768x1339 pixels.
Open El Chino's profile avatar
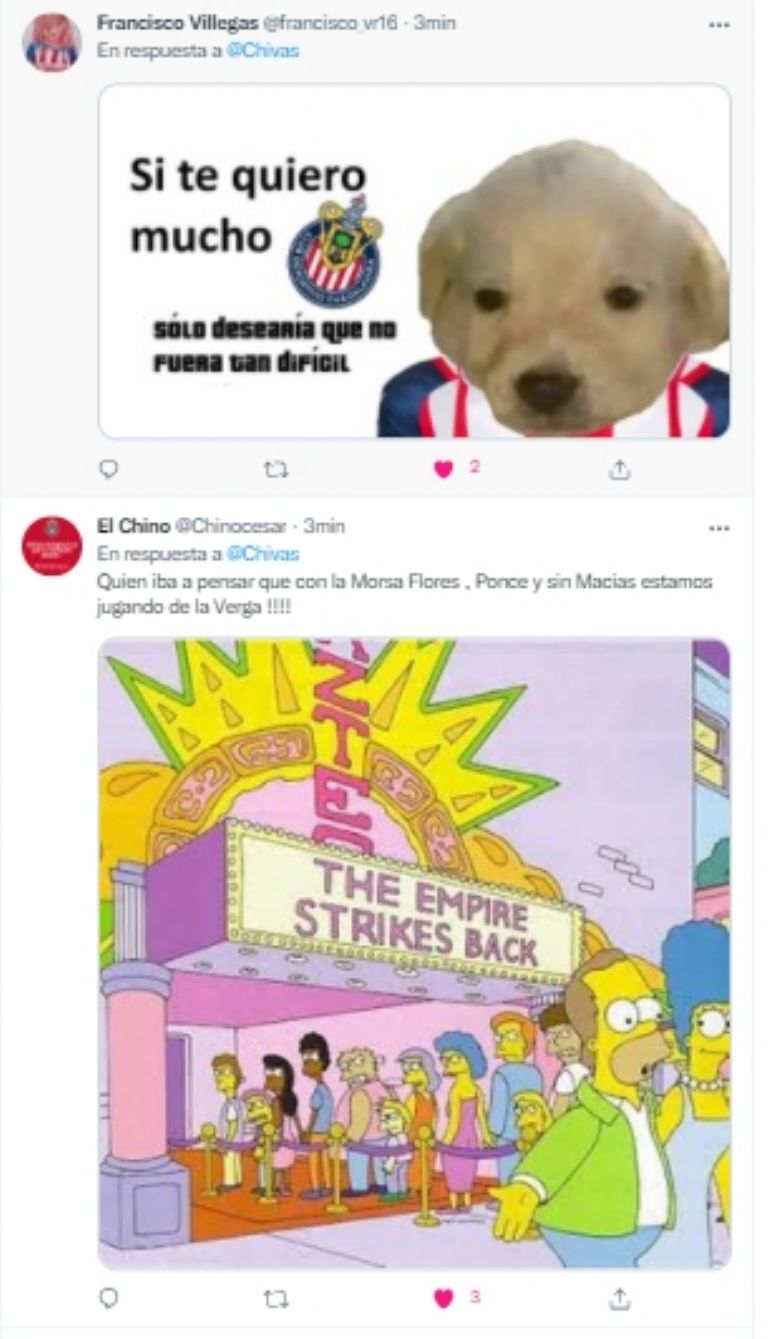(52, 546)
